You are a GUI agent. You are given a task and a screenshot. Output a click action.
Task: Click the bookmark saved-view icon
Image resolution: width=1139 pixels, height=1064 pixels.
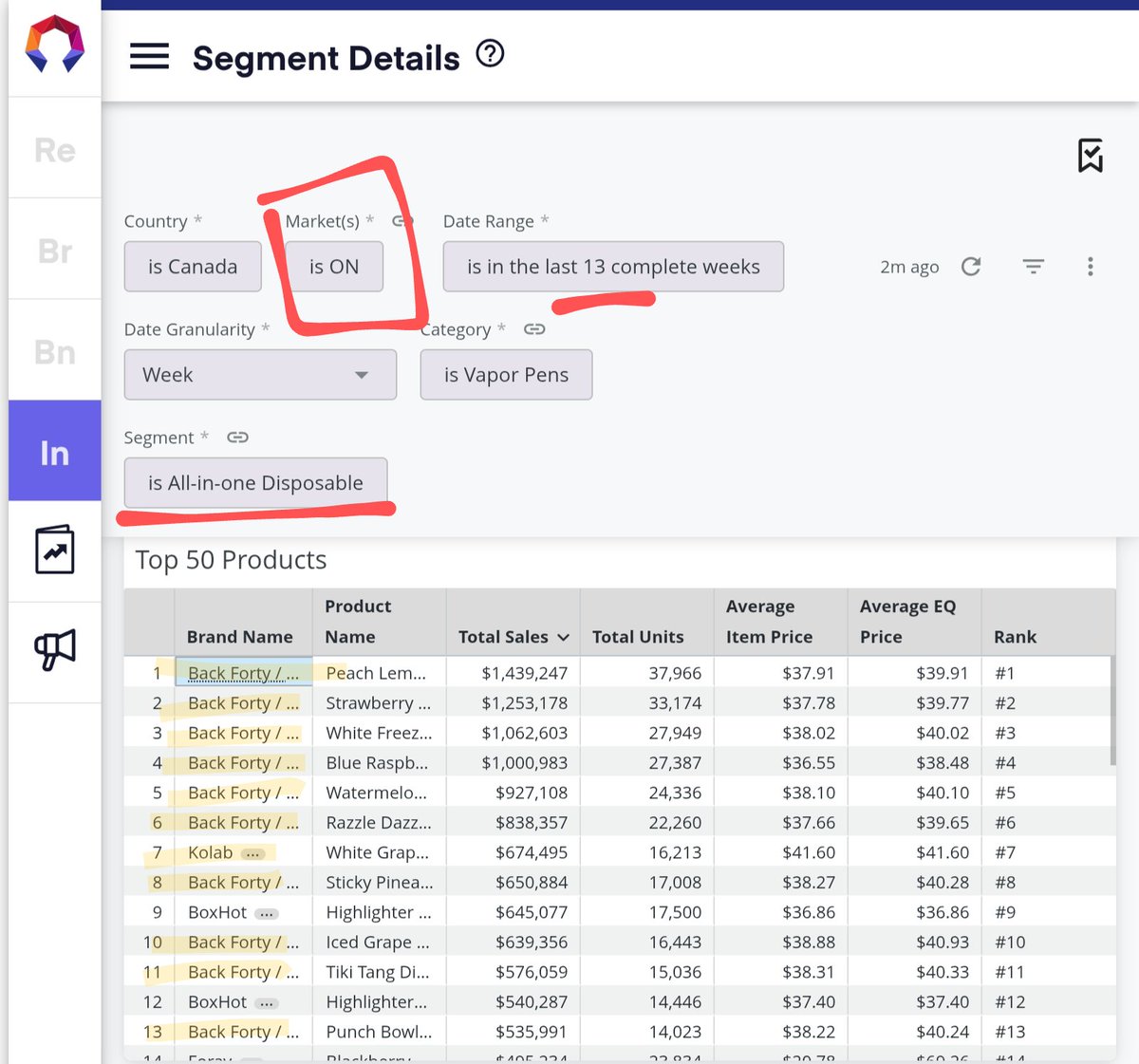pos(1091,156)
